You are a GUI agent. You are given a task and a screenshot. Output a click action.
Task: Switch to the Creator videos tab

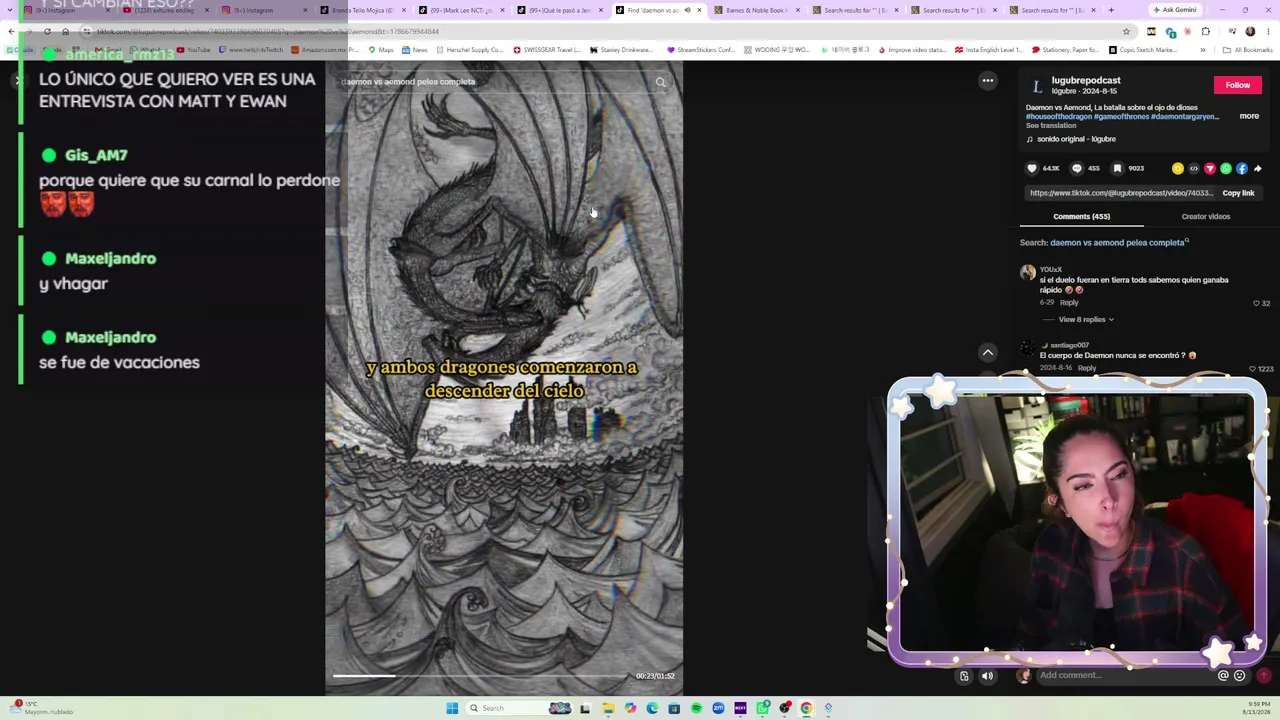coord(1206,216)
